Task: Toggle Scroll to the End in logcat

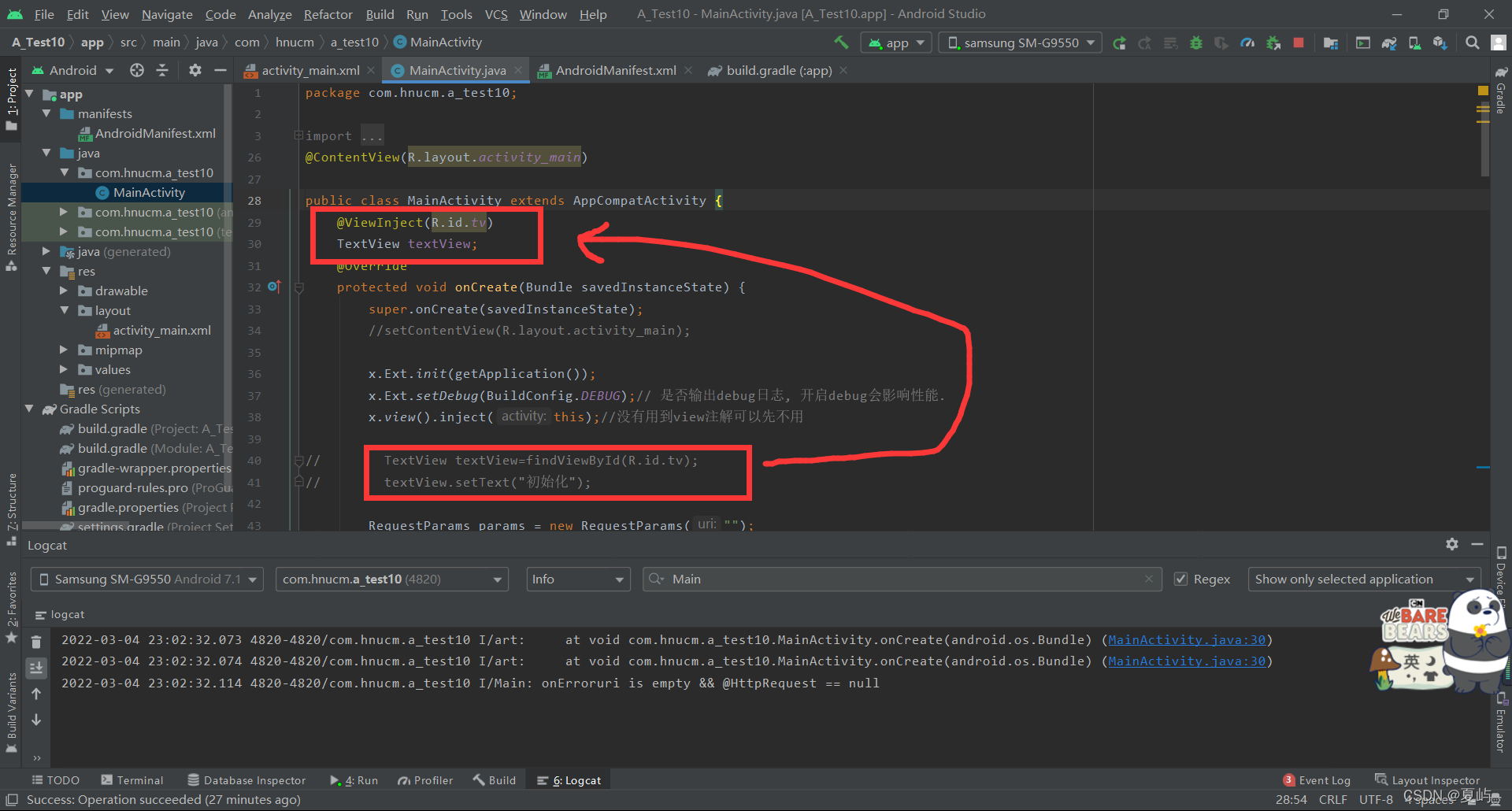Action: point(36,668)
